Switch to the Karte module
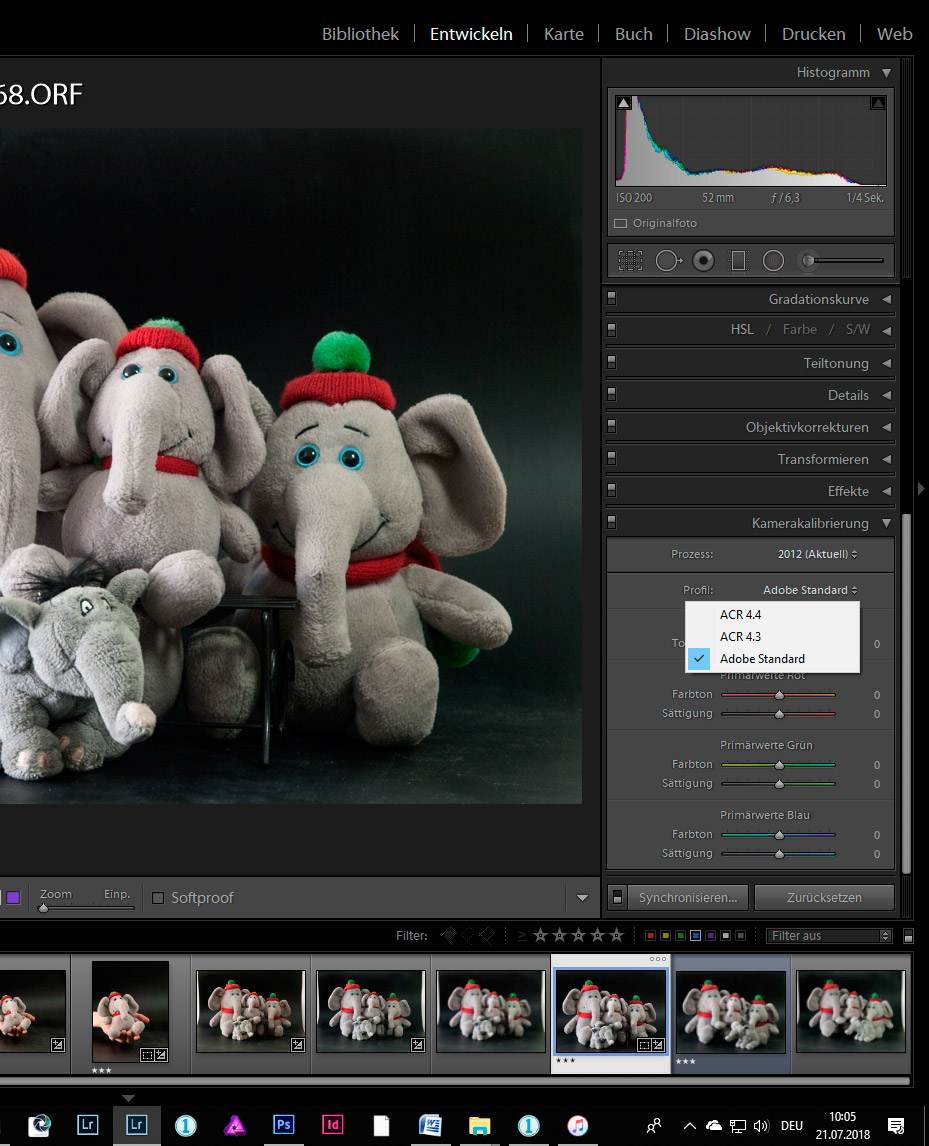The image size is (929, 1146). coord(564,34)
